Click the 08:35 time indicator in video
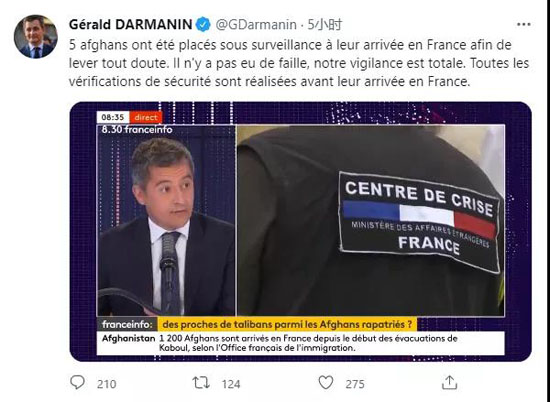550x402 pixels. click(113, 118)
